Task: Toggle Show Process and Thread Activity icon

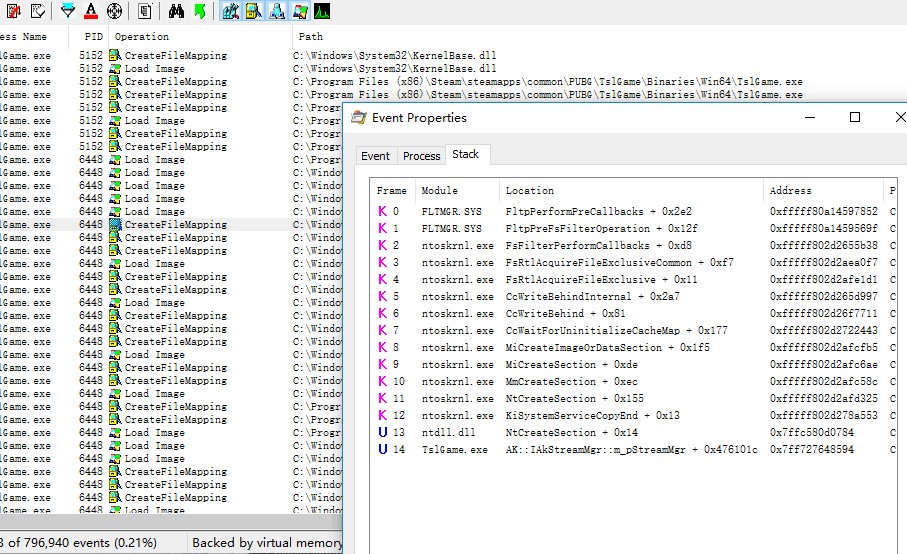Action: pyautogui.click(x=300, y=11)
